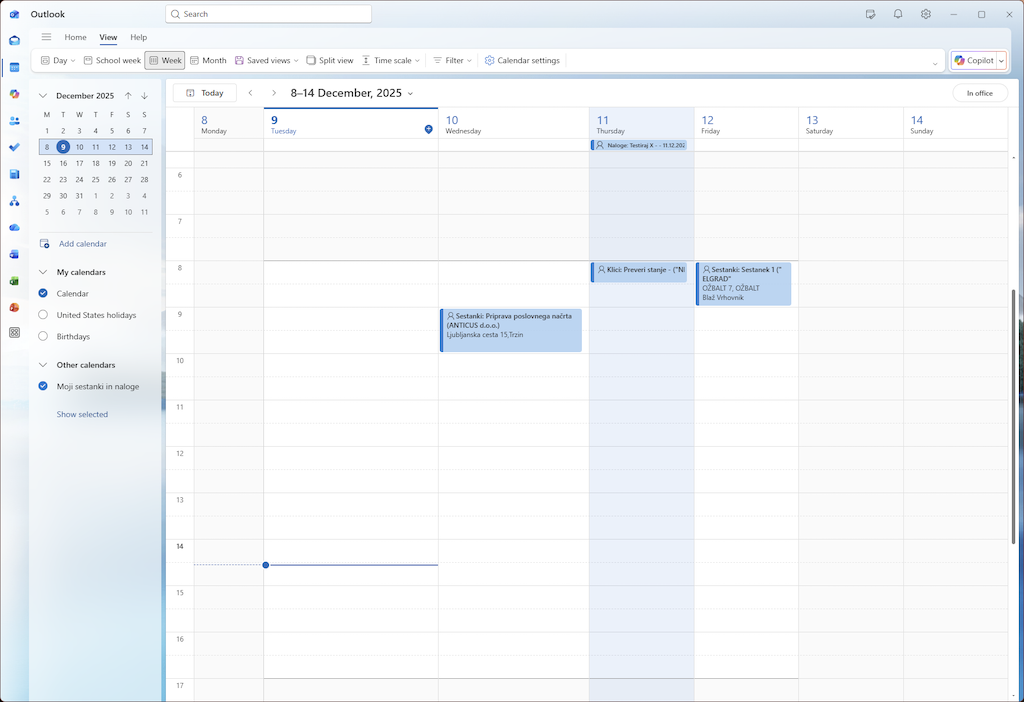Screen dimensions: 1024x702
Task: Click the notifications bell icon
Action: click(x=898, y=14)
